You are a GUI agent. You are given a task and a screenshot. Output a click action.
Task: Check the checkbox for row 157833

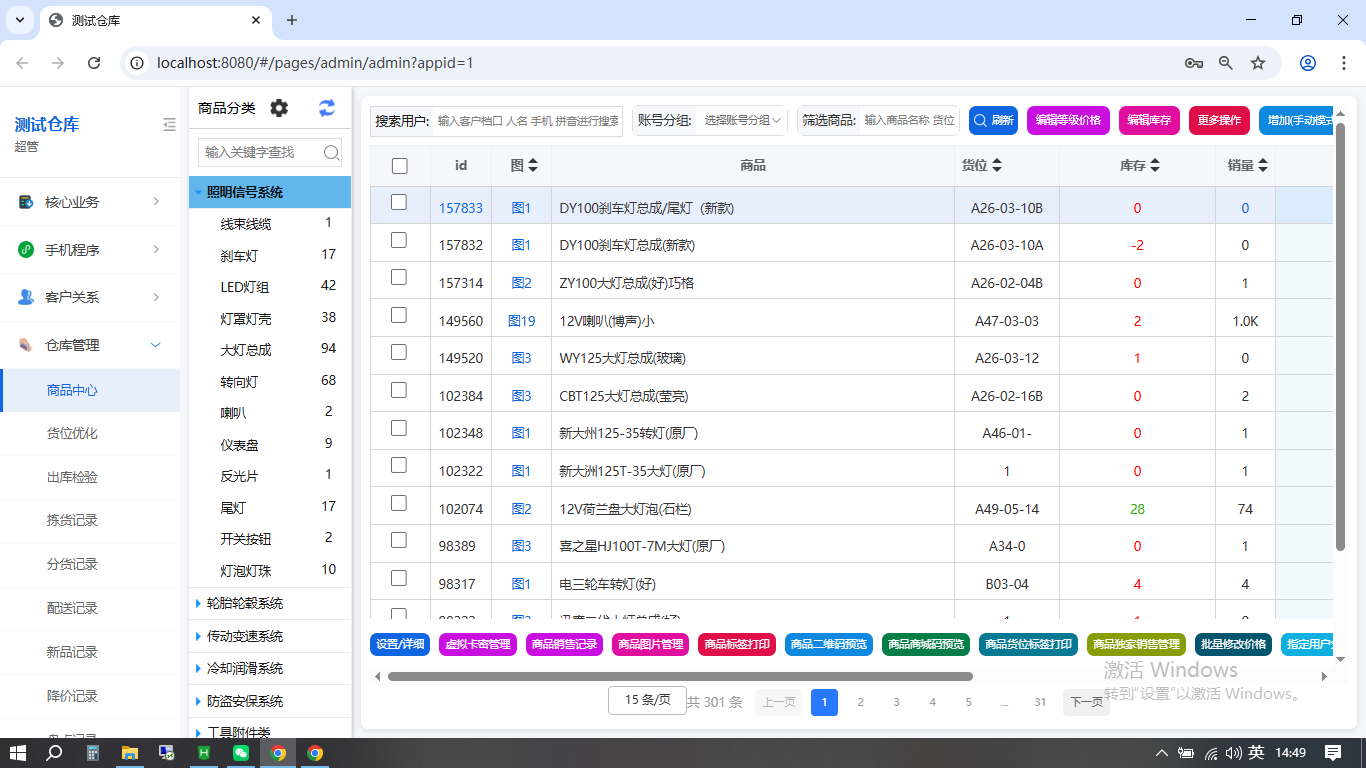coord(400,202)
